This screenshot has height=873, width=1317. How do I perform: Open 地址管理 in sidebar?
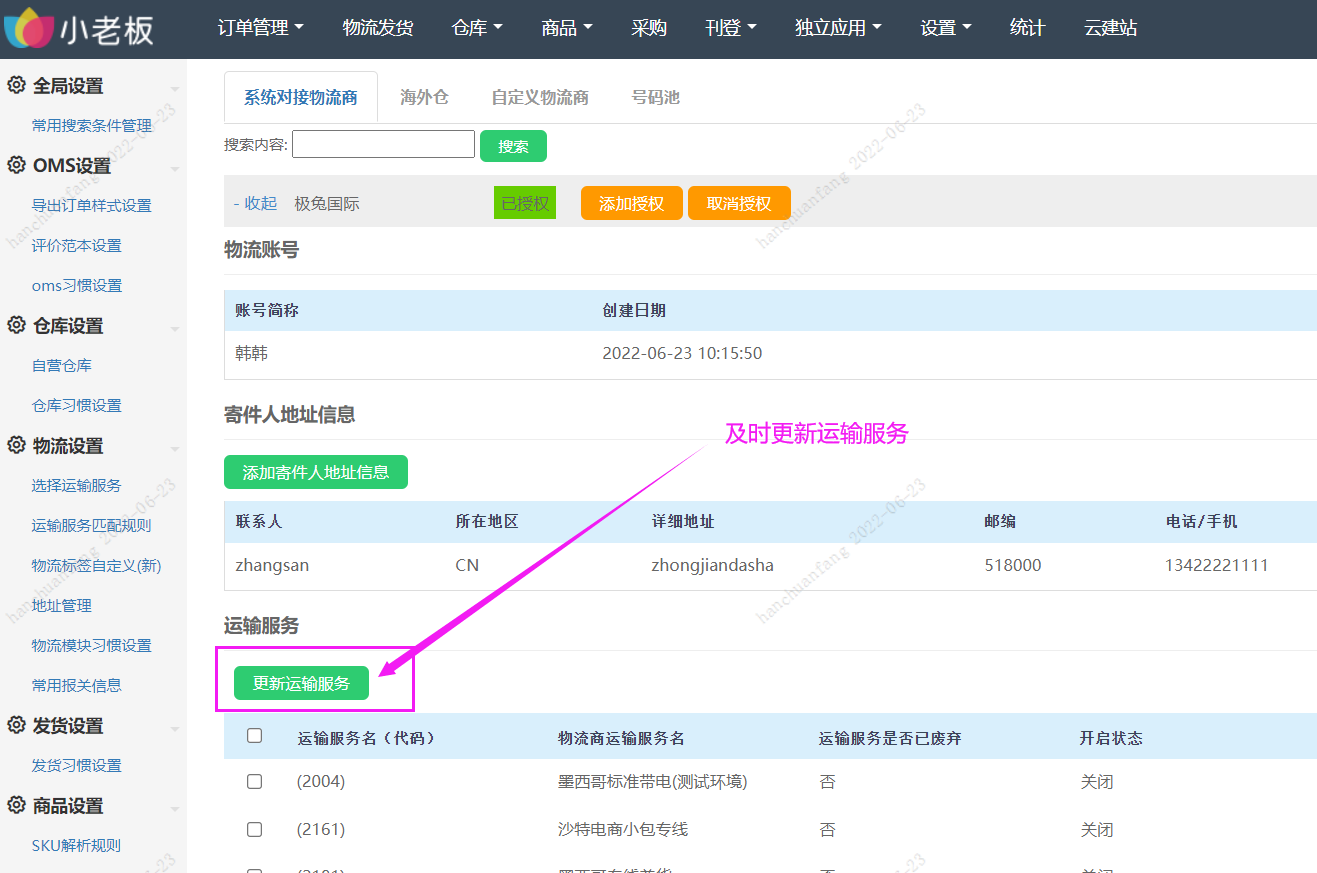click(62, 606)
